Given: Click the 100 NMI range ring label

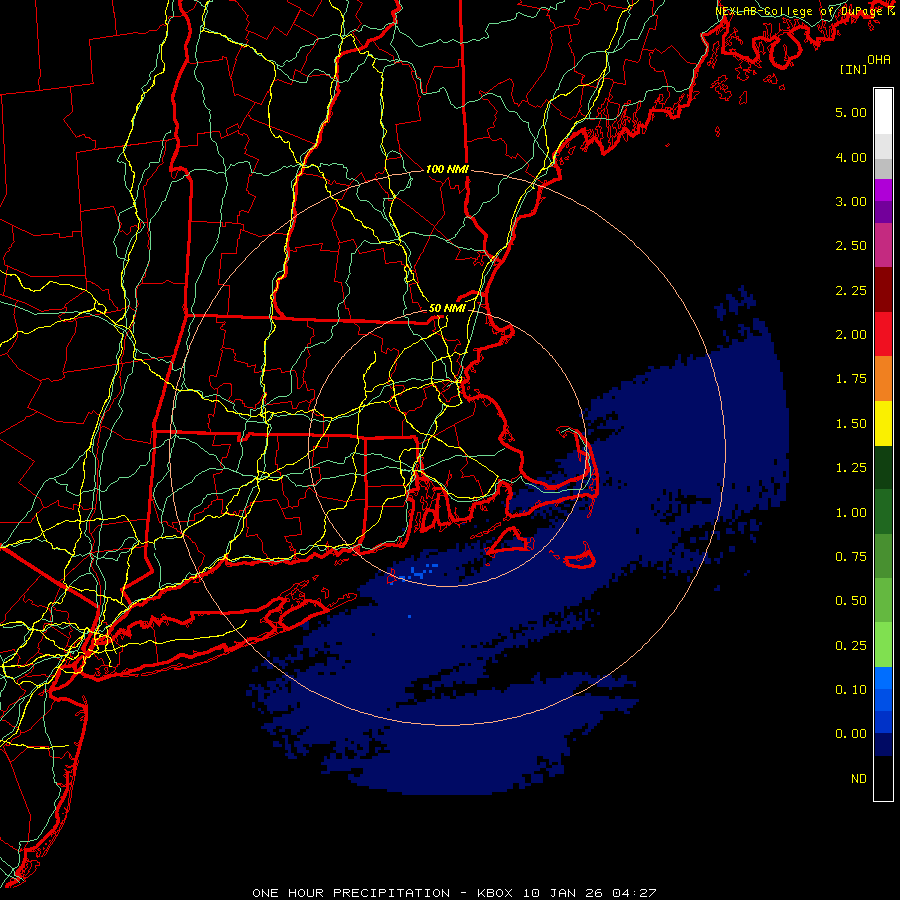Looking at the screenshot, I should point(447,169).
